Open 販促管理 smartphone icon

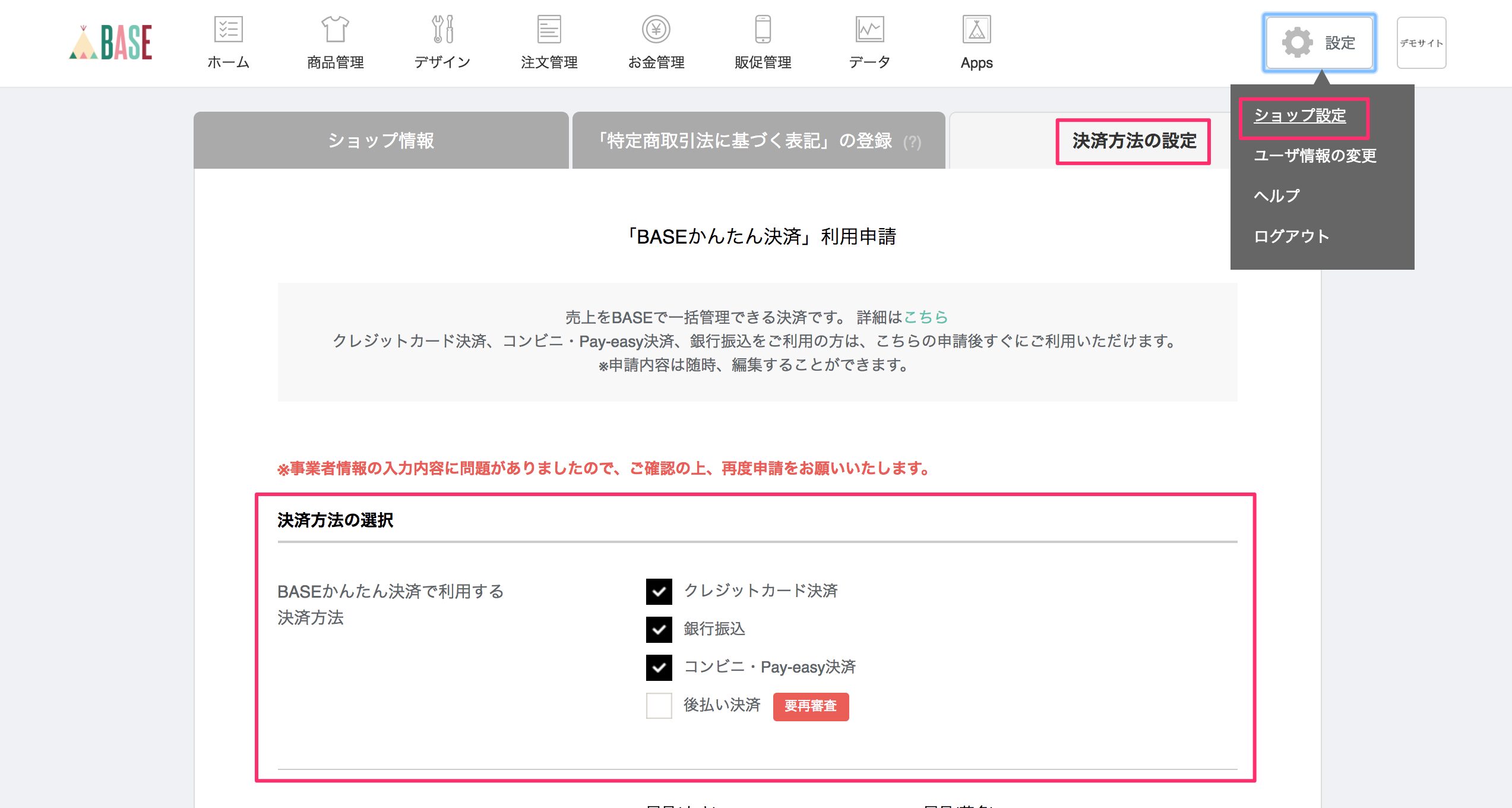pos(763,30)
